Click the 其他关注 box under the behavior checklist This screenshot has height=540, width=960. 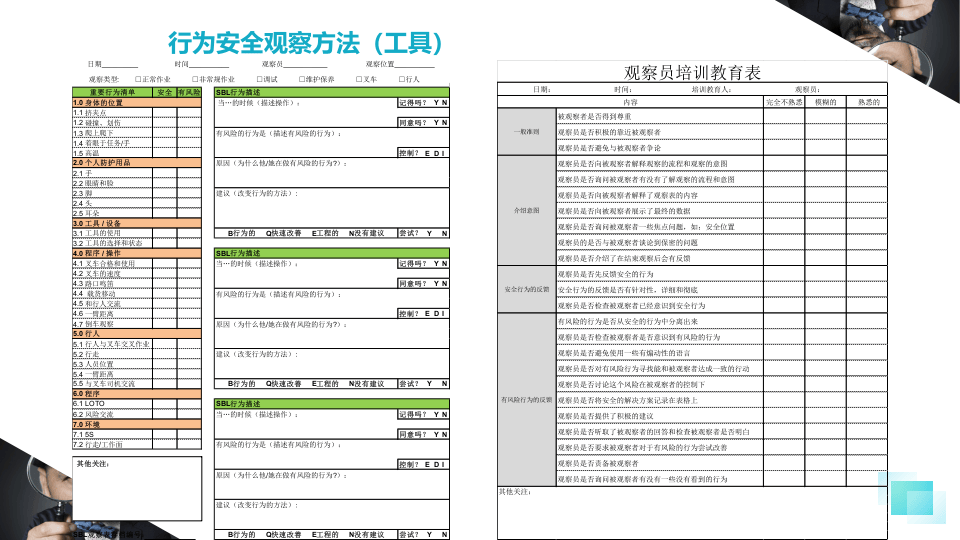[137, 489]
